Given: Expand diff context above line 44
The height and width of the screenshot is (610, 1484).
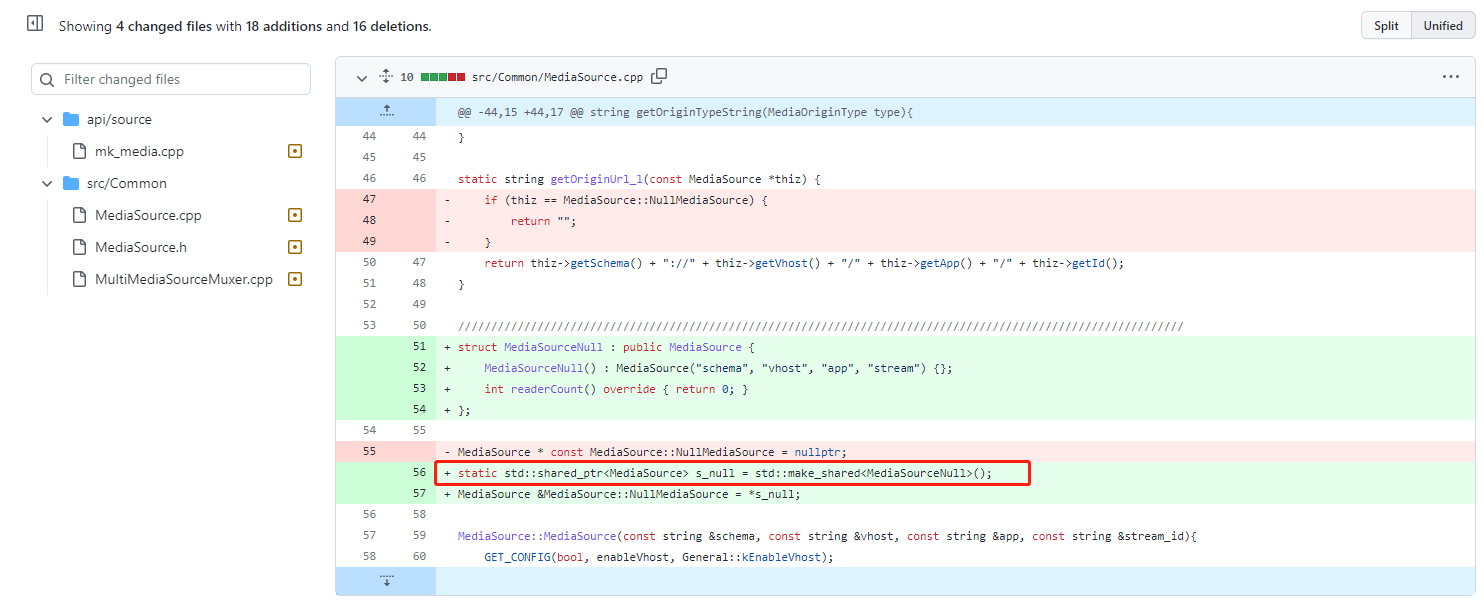Looking at the screenshot, I should tap(387, 111).
